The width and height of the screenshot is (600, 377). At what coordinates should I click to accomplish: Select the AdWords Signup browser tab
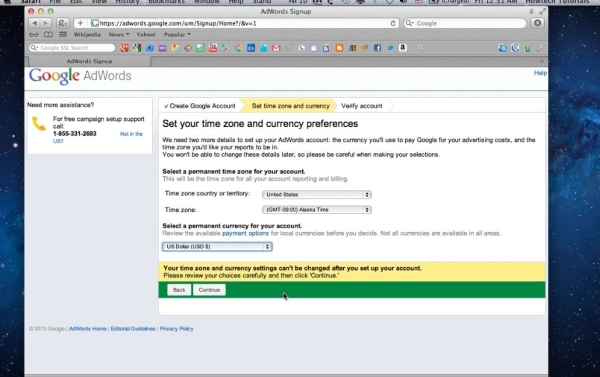[89, 61]
